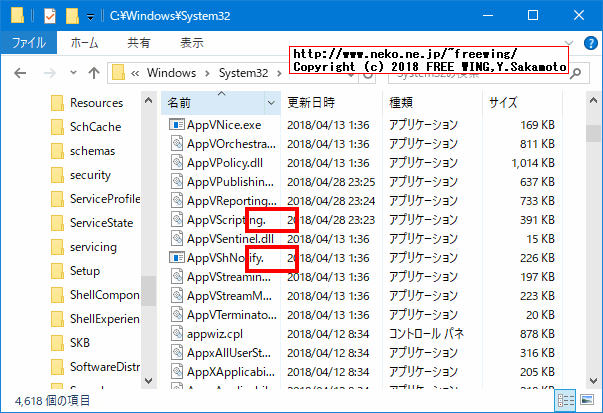
Task: Select the ServiceProfile folder in the tree
Action: (95, 199)
